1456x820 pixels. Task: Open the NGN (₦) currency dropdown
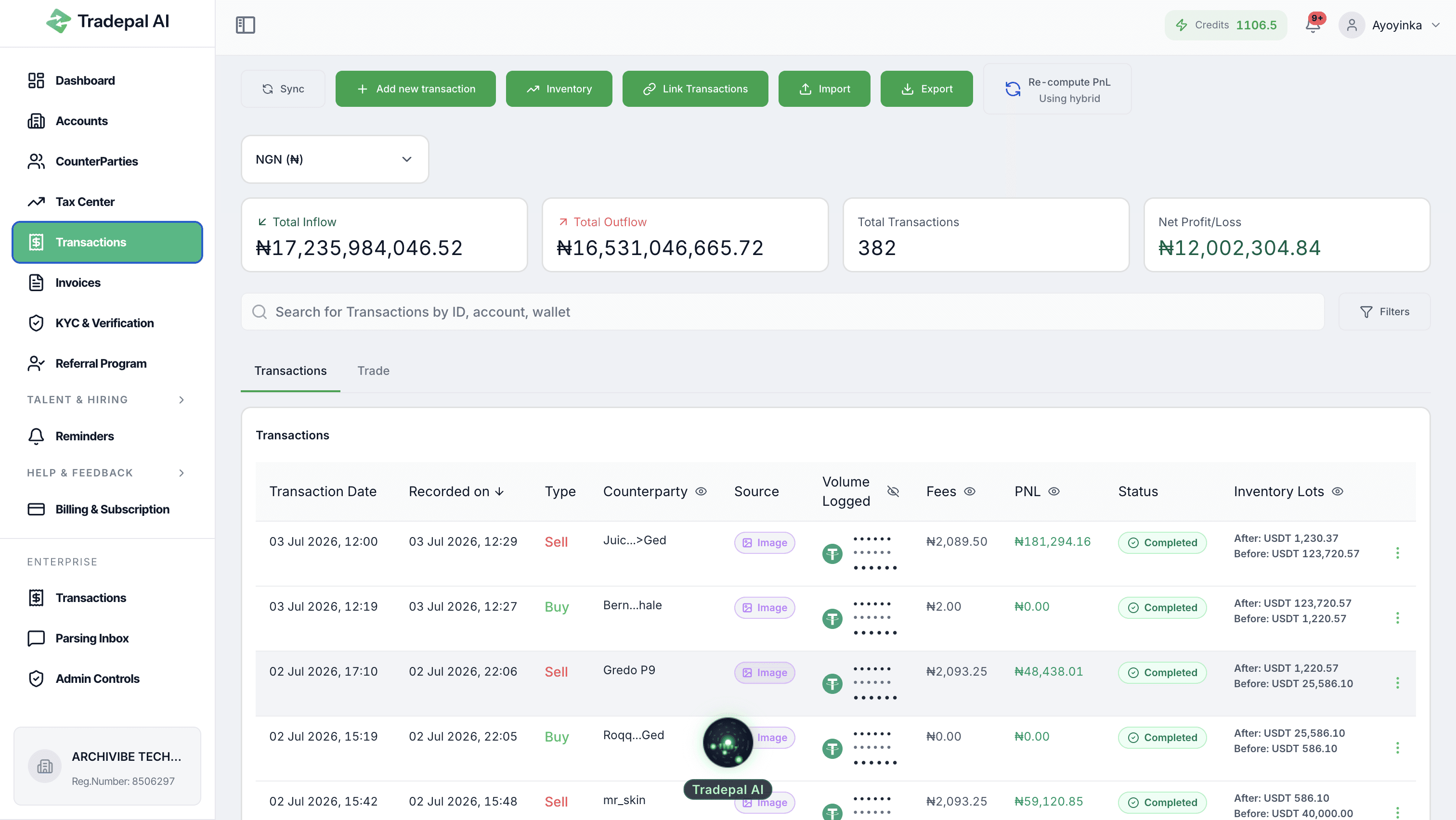[335, 159]
